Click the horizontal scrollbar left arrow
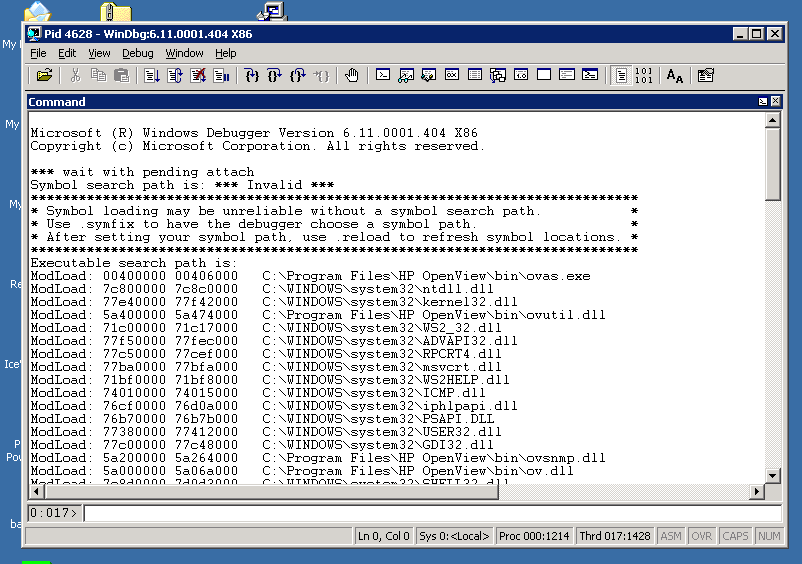This screenshot has width=802, height=564. coord(36,492)
